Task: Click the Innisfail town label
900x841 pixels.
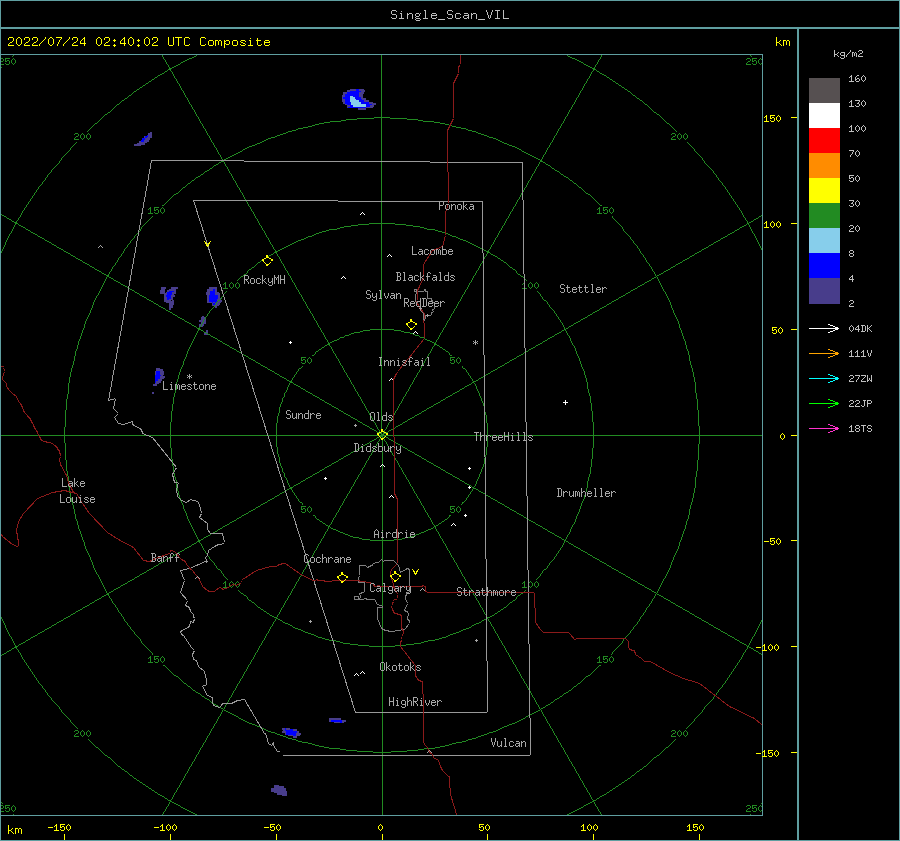Action: pyautogui.click(x=404, y=362)
